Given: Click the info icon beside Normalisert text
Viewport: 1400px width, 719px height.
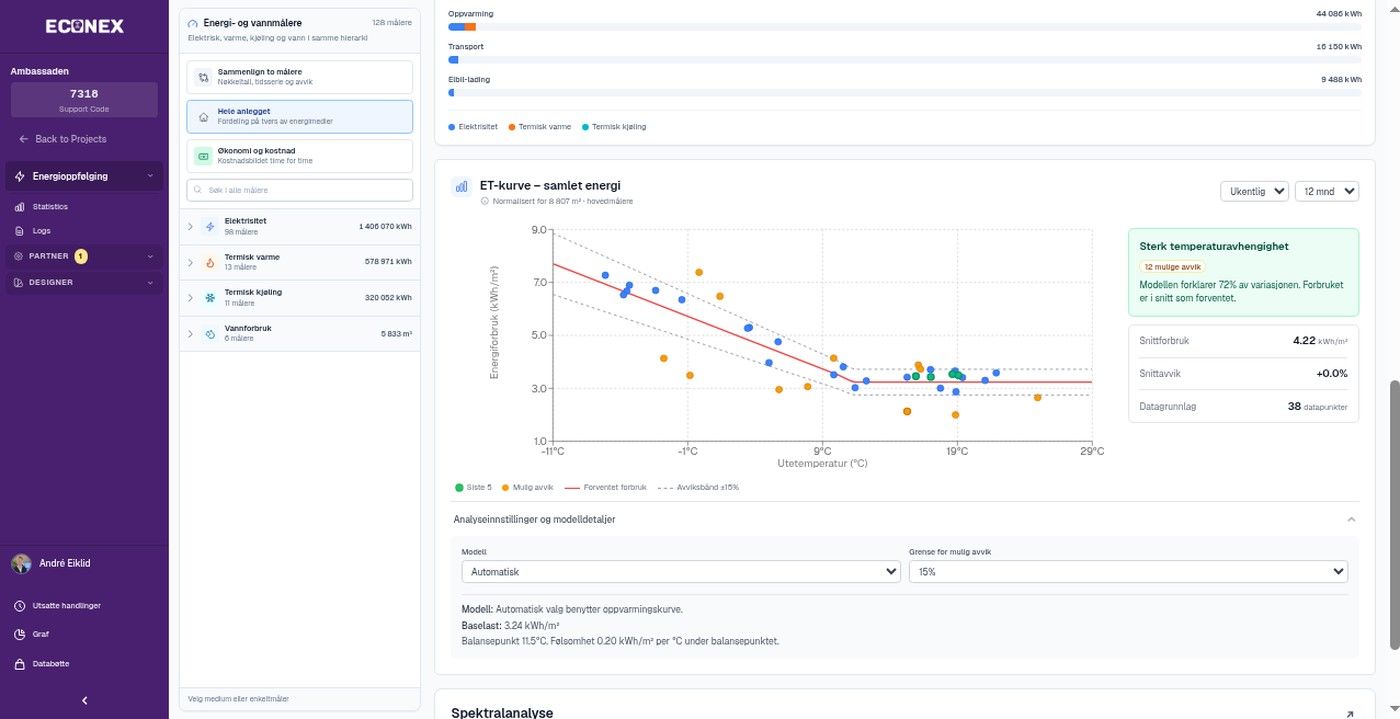Looking at the screenshot, I should [x=485, y=201].
